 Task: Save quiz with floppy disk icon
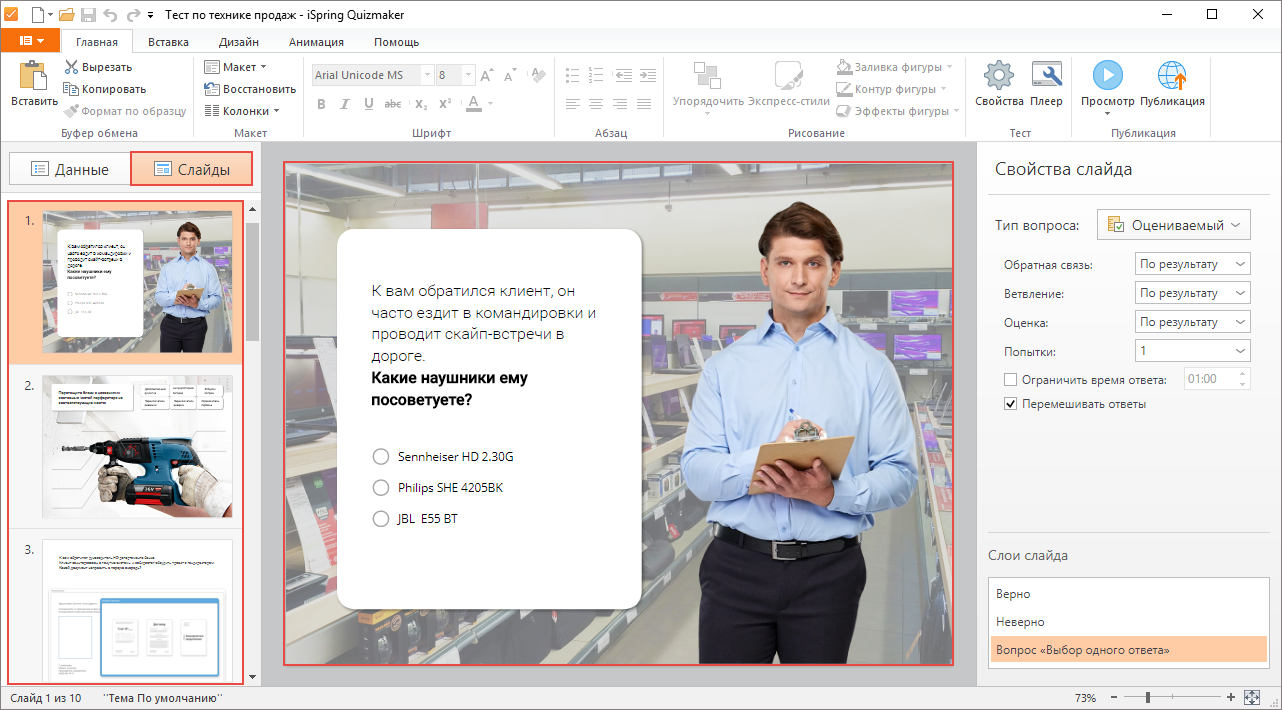click(88, 14)
